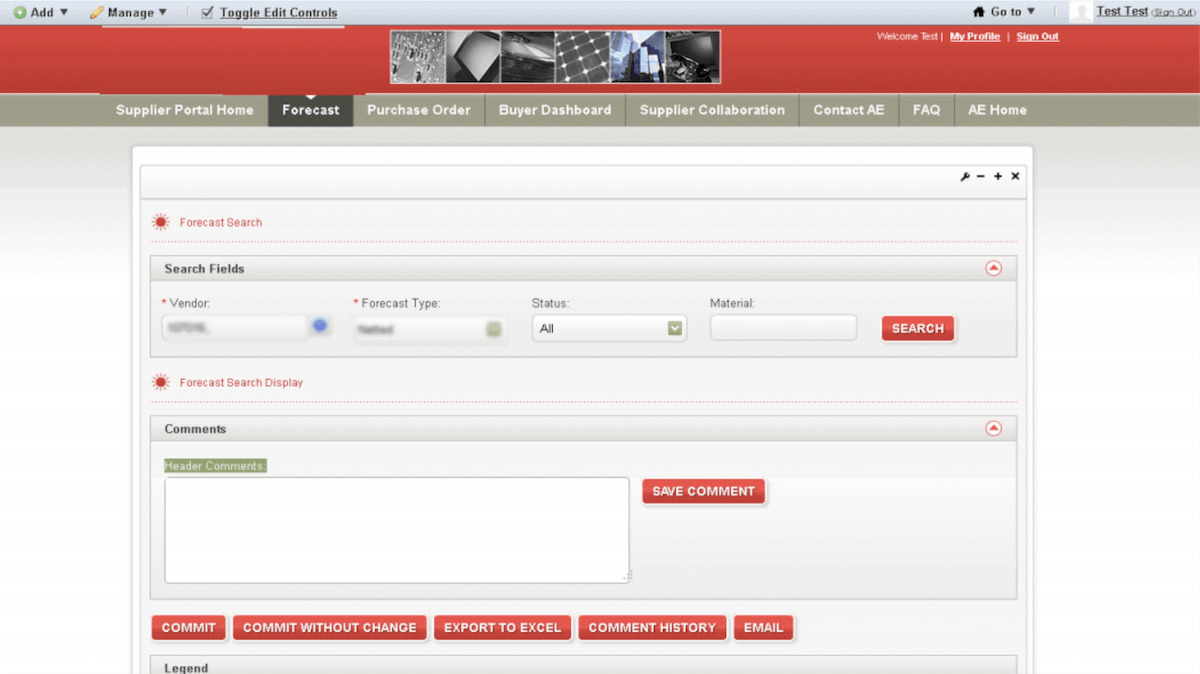Click the home icon beside Go to

[x=979, y=12]
